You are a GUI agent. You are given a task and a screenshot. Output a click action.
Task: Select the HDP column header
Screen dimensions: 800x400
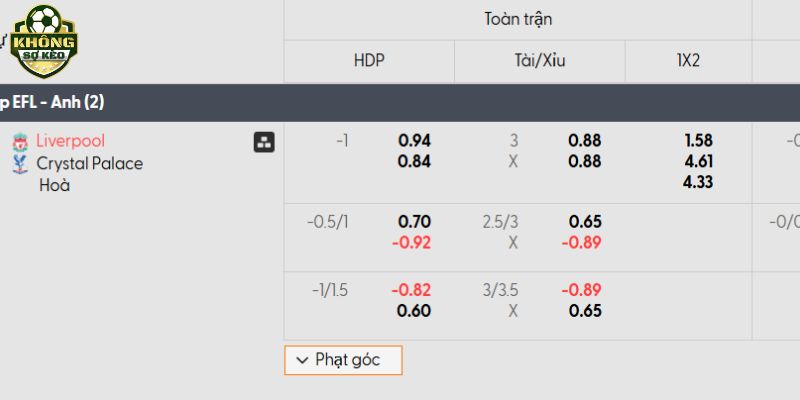pos(369,60)
